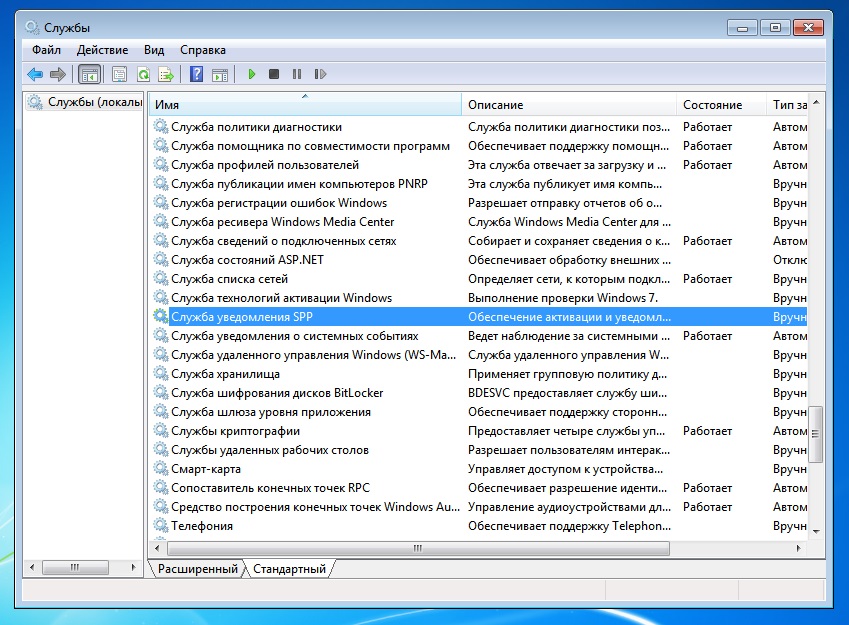Open the Справка menu

[203, 50]
